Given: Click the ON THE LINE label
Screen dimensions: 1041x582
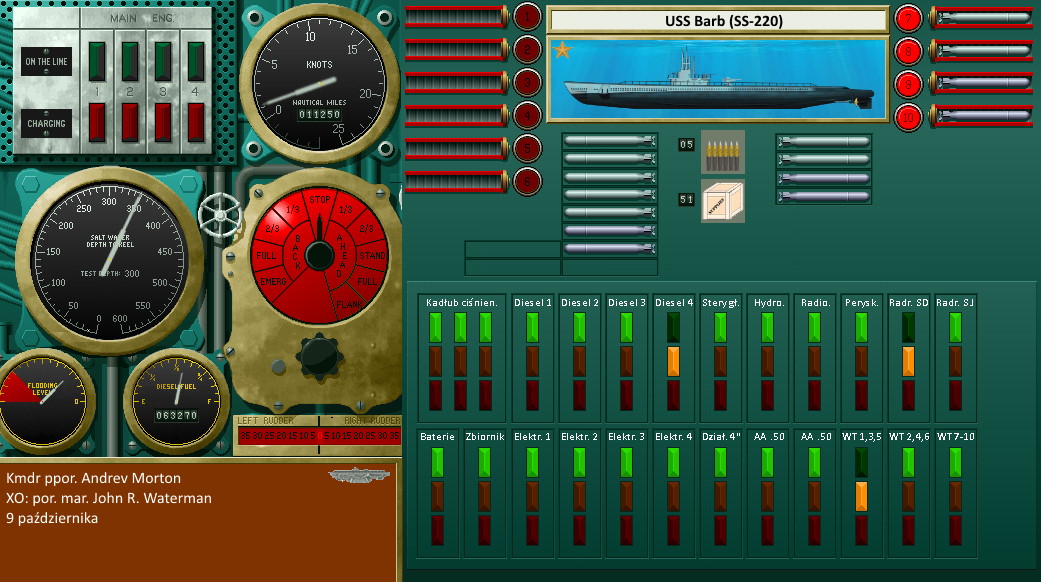Looking at the screenshot, I should click(46, 62).
